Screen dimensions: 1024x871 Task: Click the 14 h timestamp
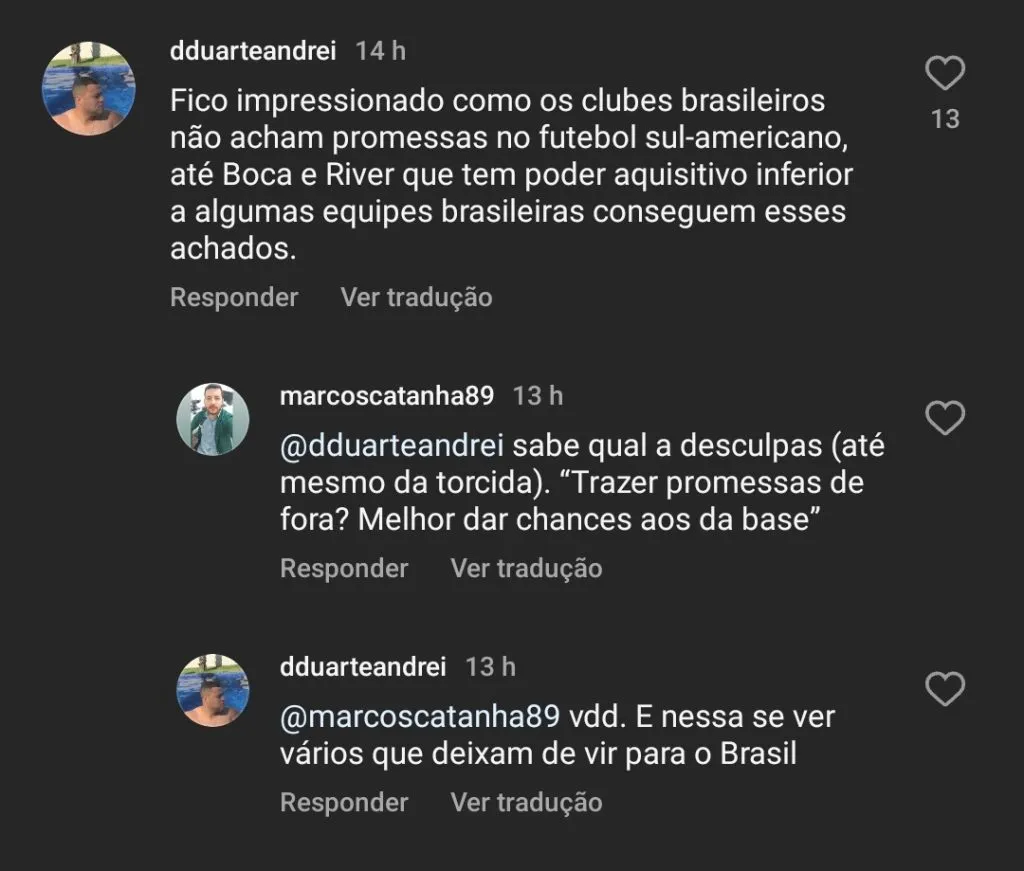pyautogui.click(x=381, y=51)
